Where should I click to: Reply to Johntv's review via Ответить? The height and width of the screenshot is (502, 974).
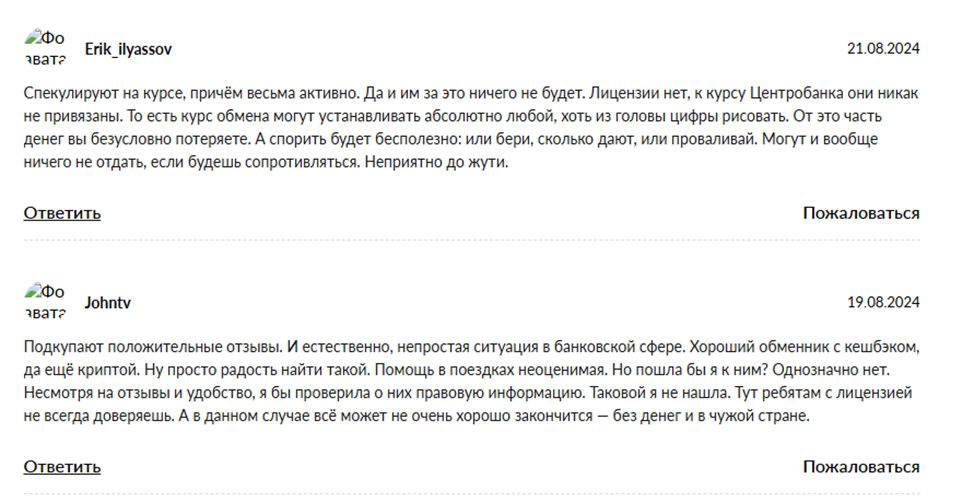pyautogui.click(x=62, y=467)
